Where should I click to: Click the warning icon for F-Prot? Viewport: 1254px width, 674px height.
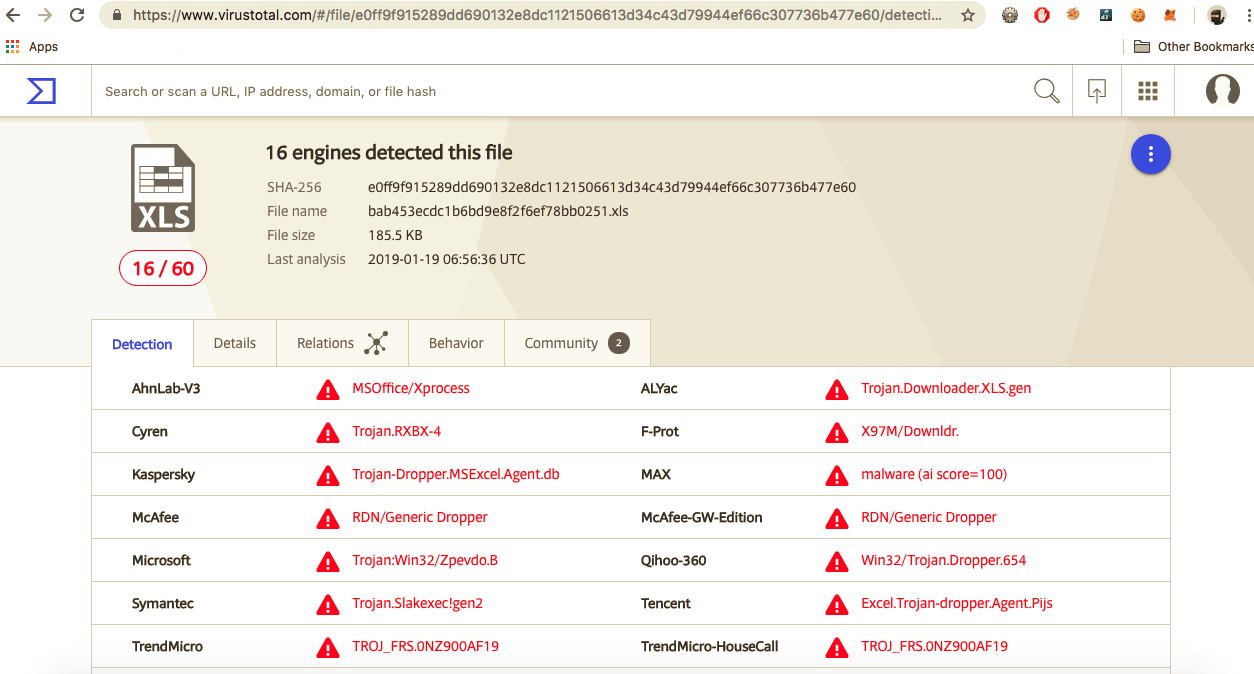pos(836,432)
